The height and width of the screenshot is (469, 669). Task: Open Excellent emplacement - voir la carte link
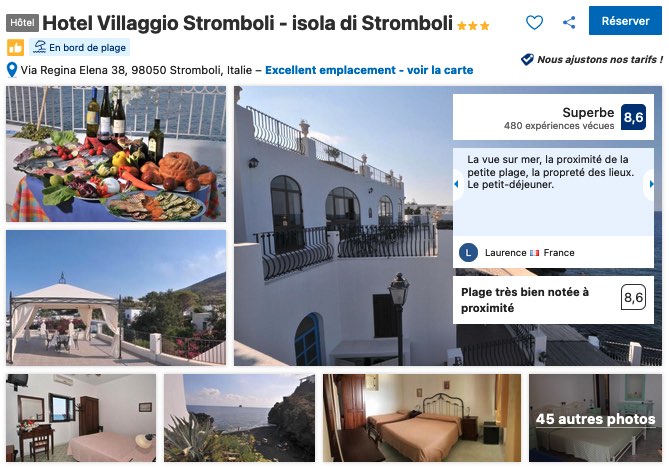[x=369, y=70]
